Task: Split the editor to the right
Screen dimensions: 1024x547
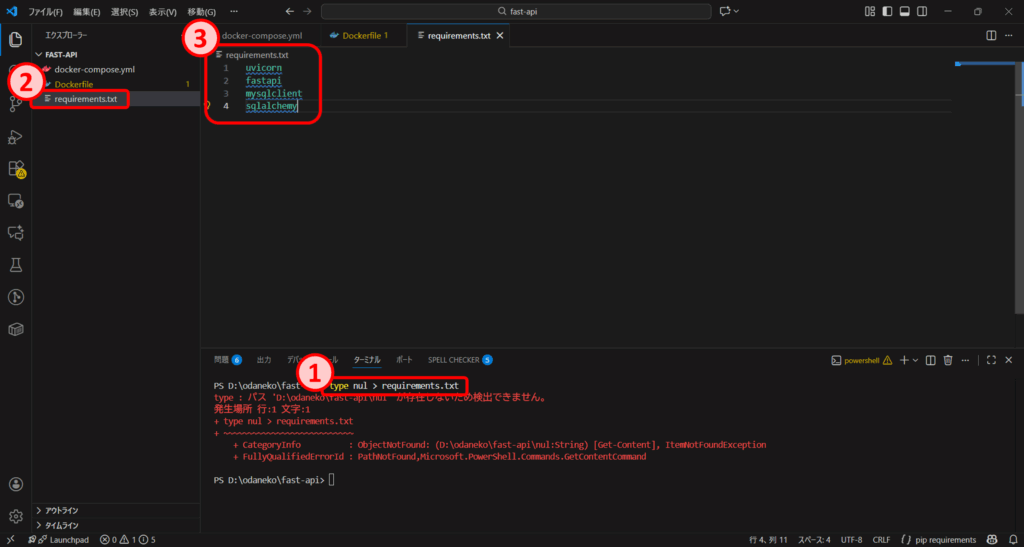Action: point(991,36)
